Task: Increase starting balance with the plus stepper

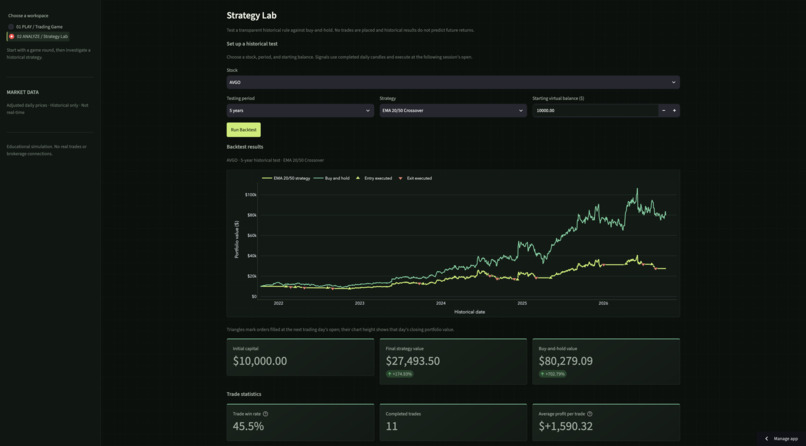Action: pyautogui.click(x=674, y=110)
